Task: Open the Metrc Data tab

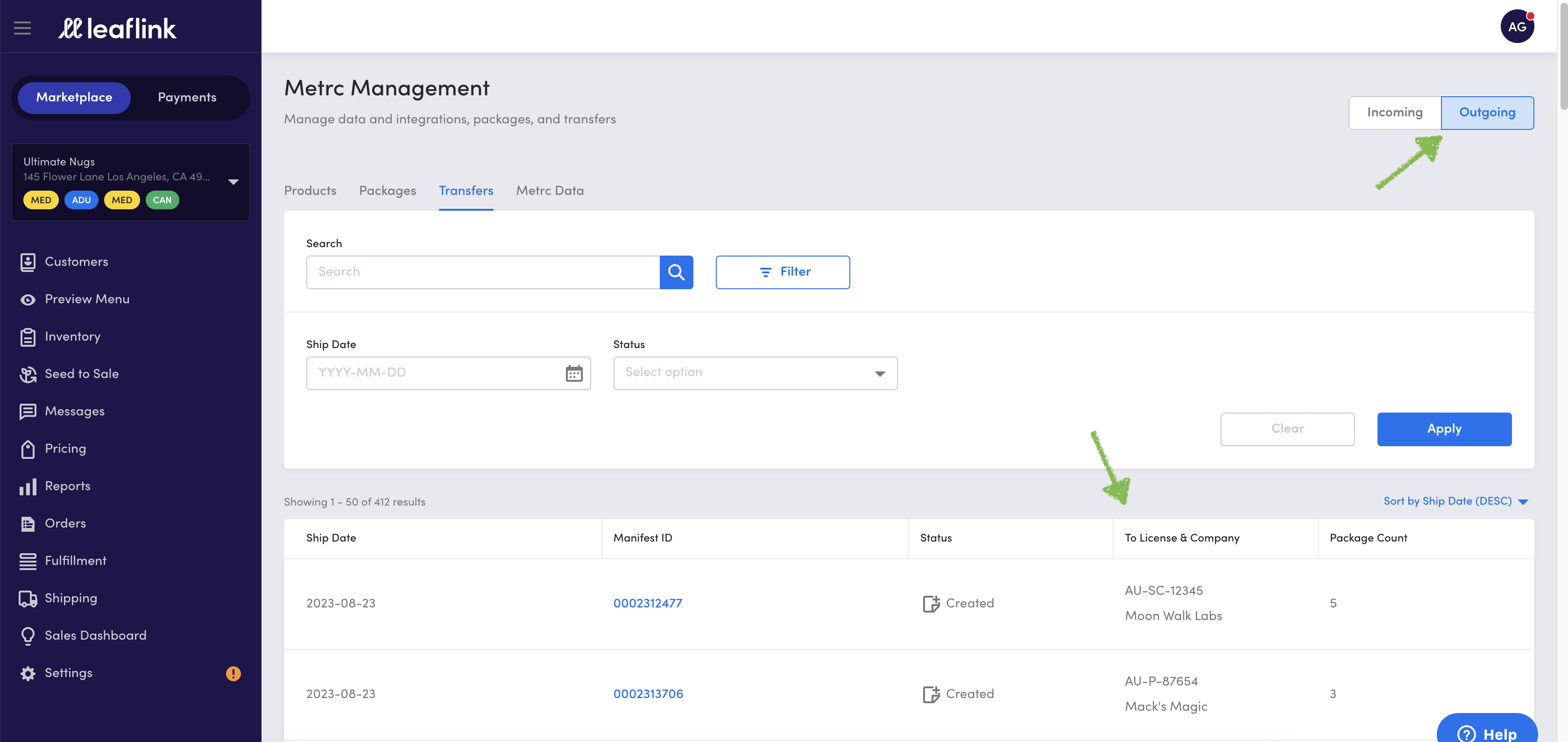Action: point(550,191)
